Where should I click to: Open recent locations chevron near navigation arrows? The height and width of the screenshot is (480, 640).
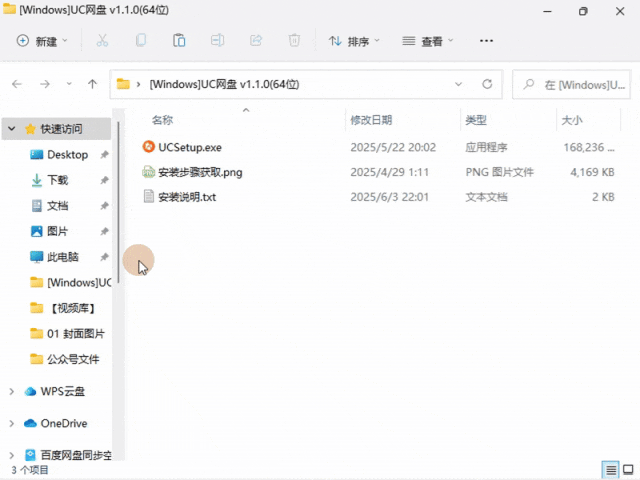tap(69, 84)
